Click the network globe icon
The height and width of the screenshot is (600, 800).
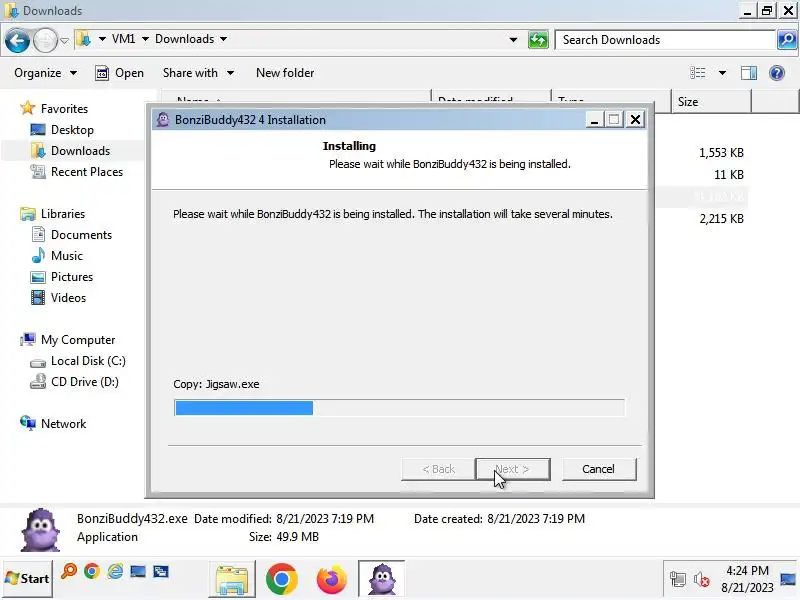pos(28,422)
